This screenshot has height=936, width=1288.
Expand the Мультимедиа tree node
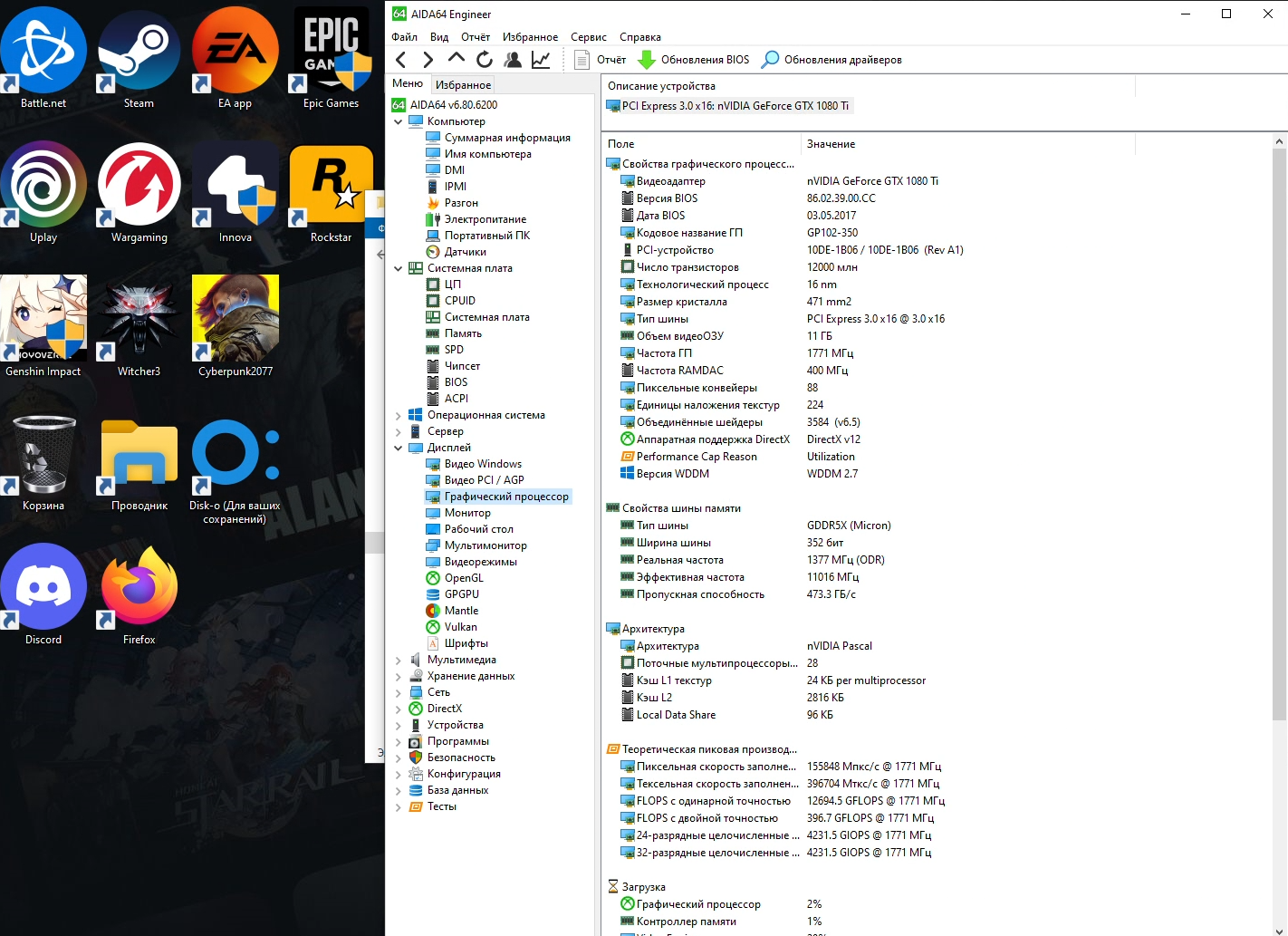click(x=398, y=660)
